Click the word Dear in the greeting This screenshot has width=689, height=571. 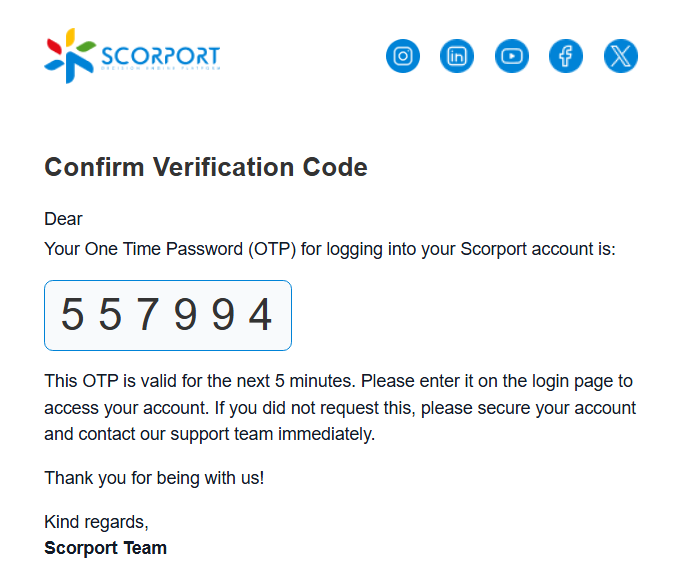[63, 219]
